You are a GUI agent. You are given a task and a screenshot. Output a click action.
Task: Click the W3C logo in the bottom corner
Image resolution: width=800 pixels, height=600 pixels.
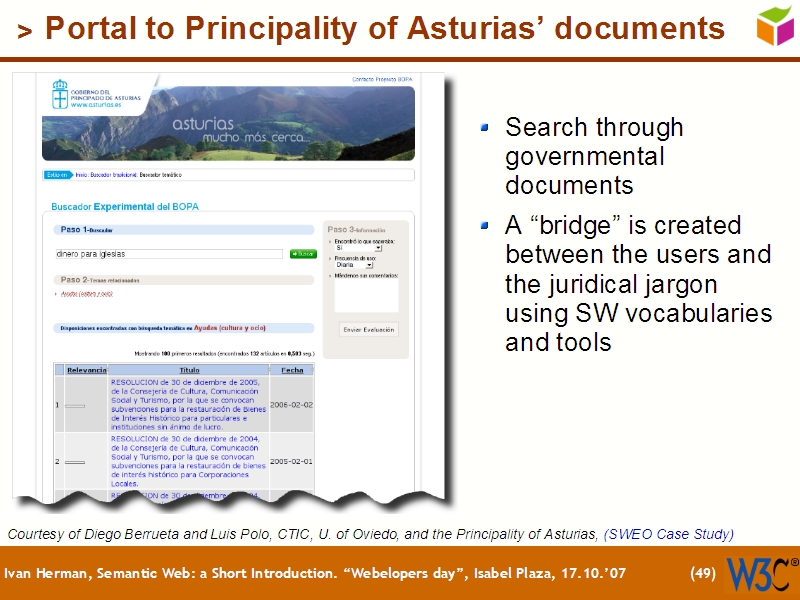pyautogui.click(x=765, y=574)
